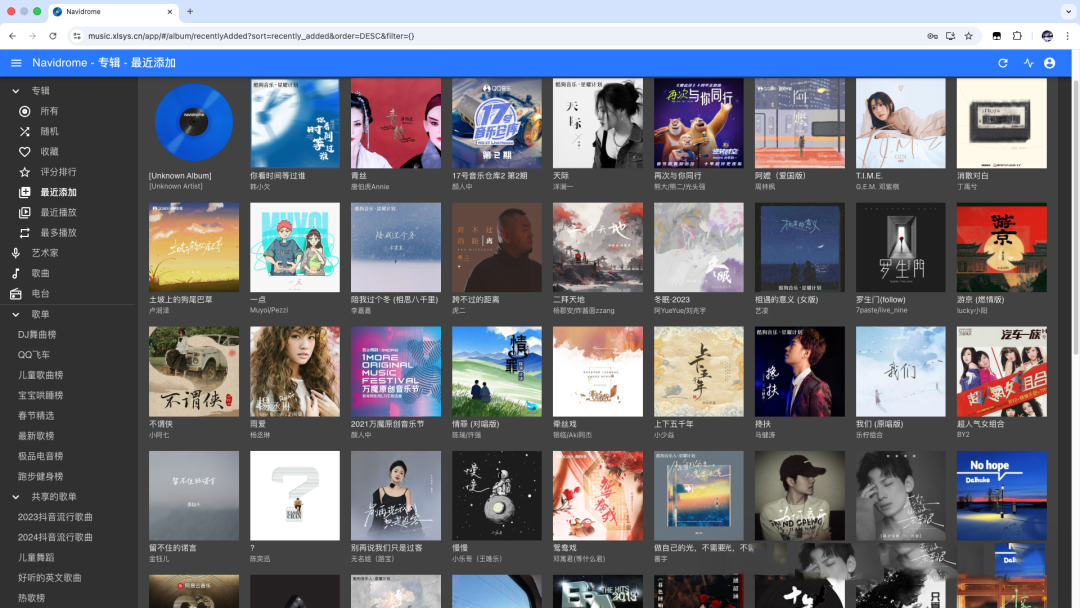1080x608 pixels.
Task: Open 评分排行 star rating list
Action: click(25, 172)
